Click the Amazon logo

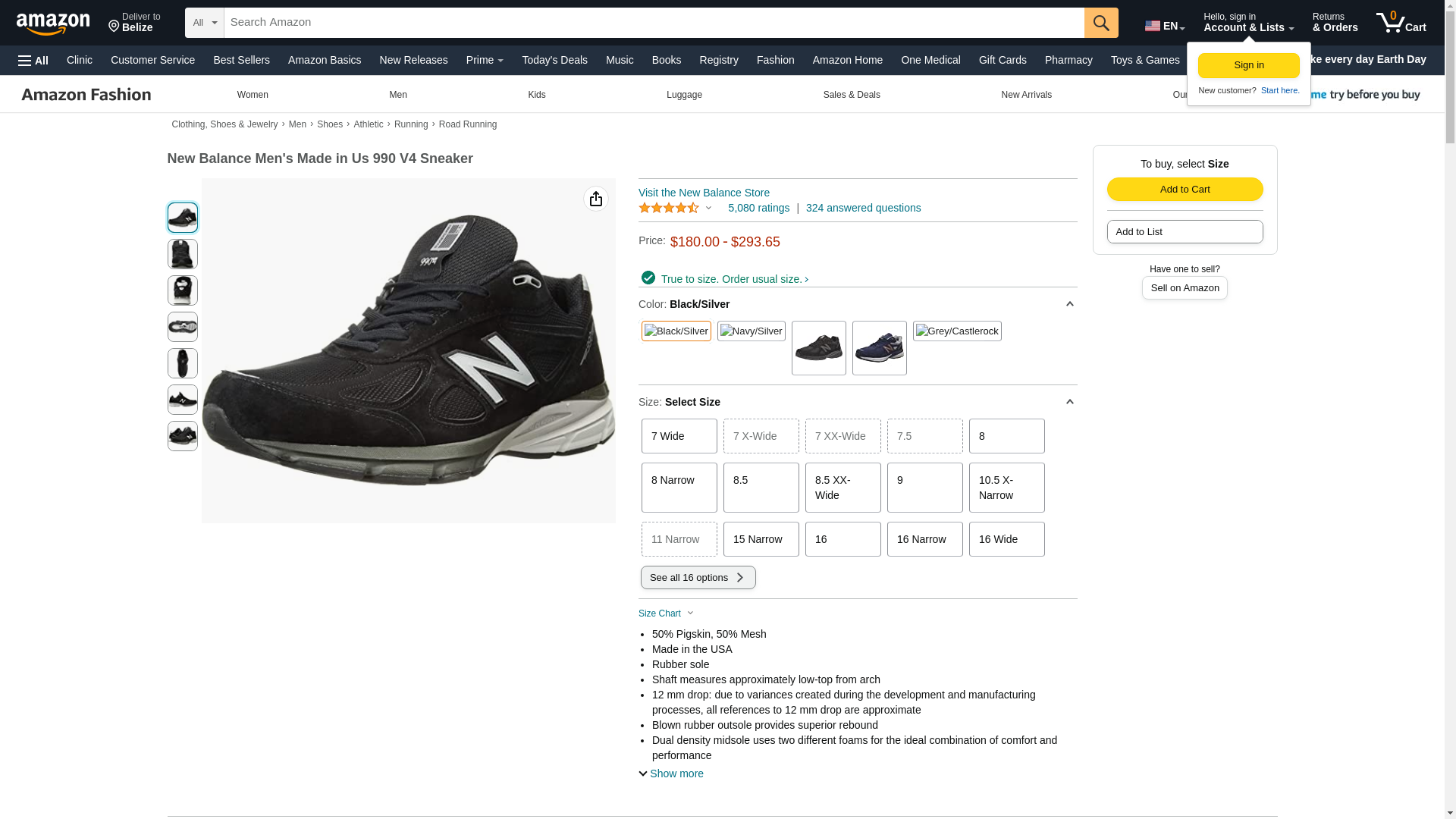click(53, 24)
